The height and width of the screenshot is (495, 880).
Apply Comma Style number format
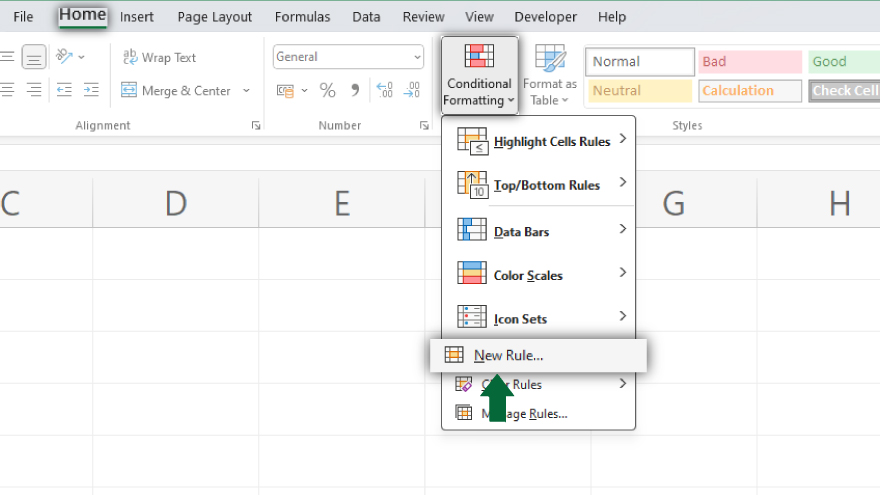click(x=354, y=91)
